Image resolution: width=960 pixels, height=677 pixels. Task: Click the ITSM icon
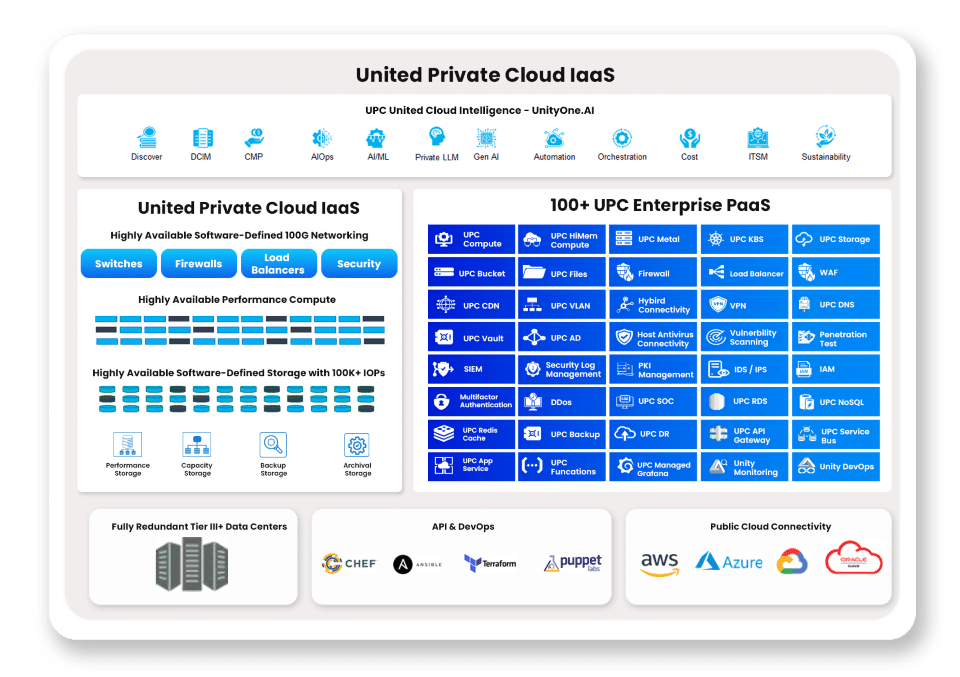pos(757,138)
